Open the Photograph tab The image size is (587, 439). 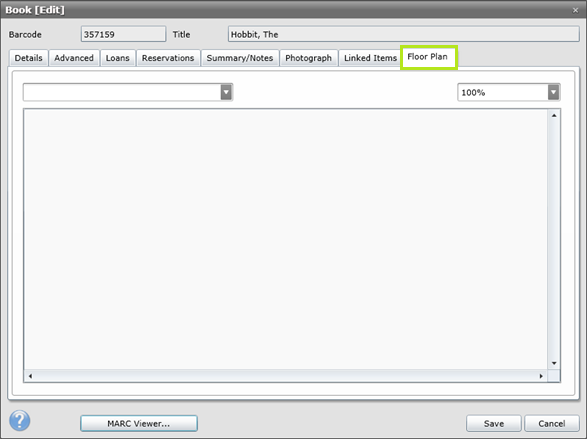coord(308,58)
